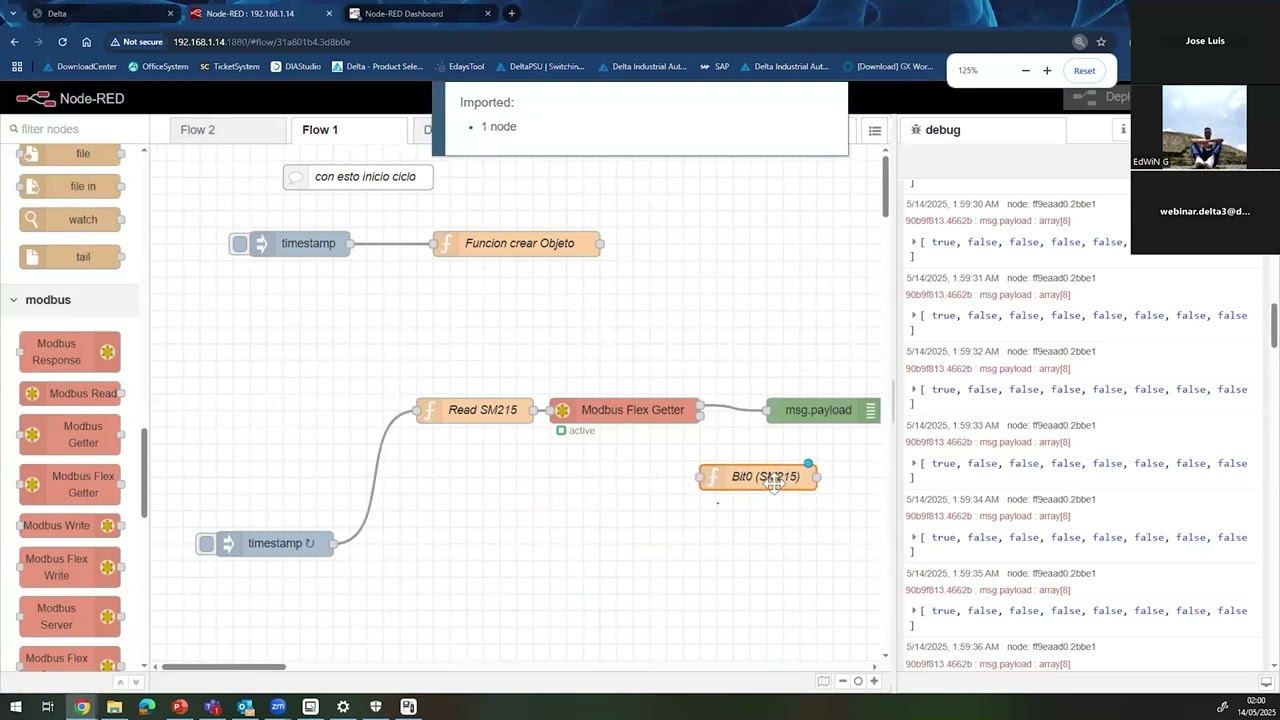Select the Flow 1 tab
Screen dimensions: 1280x720
pos(348,130)
